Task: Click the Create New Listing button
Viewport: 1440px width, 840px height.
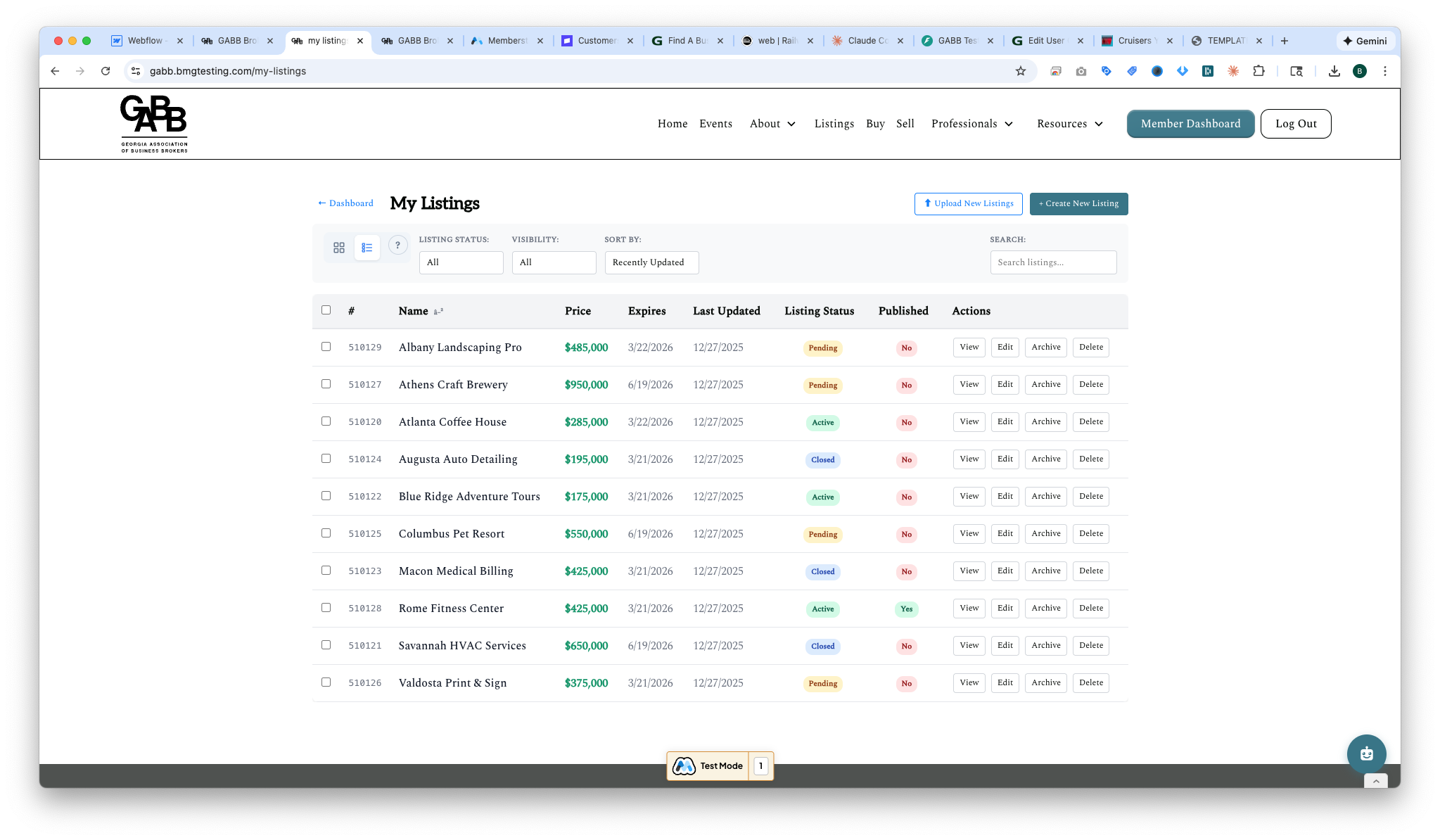Action: tap(1078, 203)
